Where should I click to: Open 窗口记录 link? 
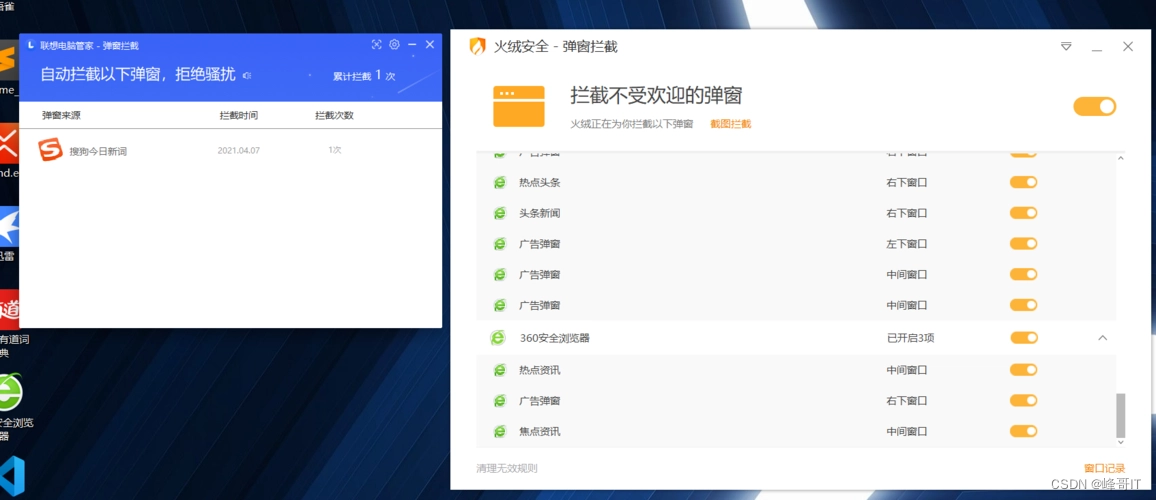1104,468
